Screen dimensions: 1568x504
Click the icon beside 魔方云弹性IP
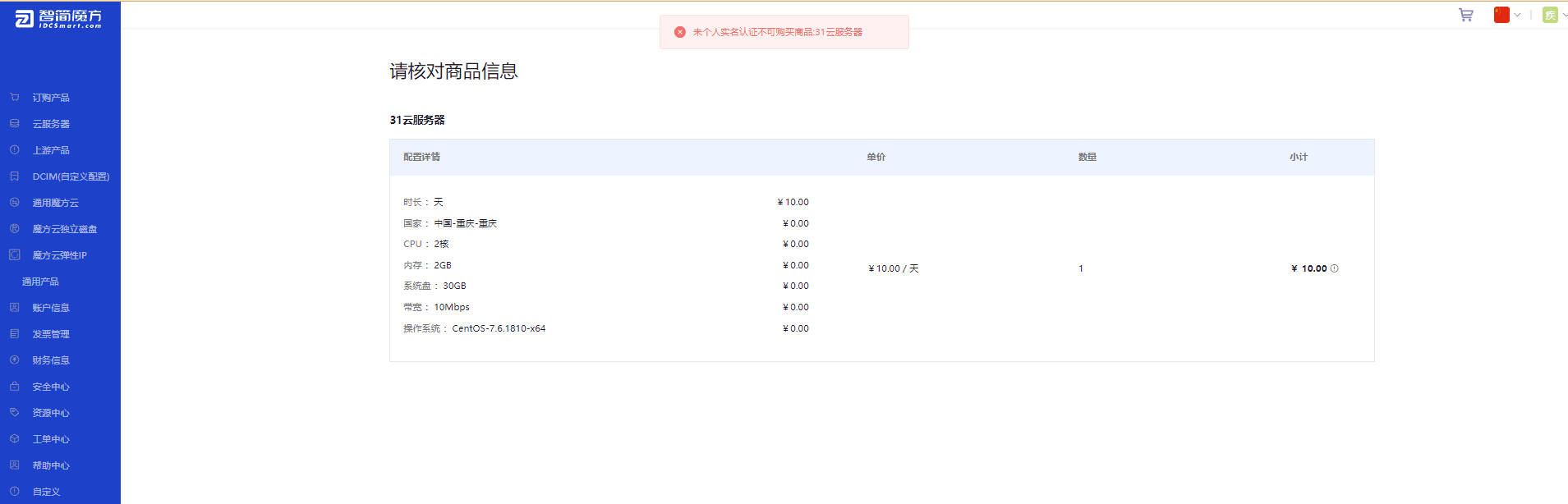point(15,254)
